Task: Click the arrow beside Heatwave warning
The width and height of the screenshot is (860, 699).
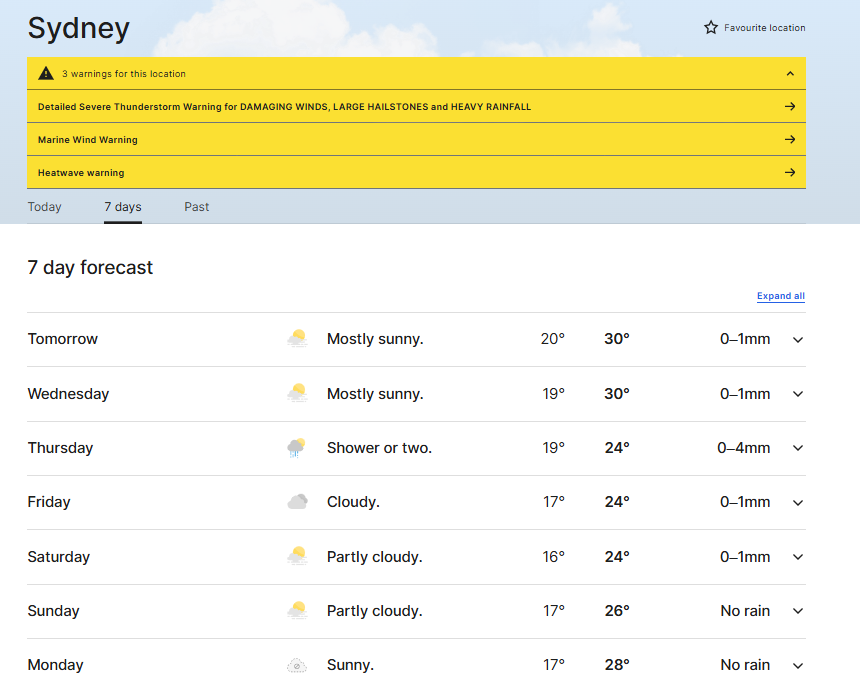Action: [x=790, y=173]
